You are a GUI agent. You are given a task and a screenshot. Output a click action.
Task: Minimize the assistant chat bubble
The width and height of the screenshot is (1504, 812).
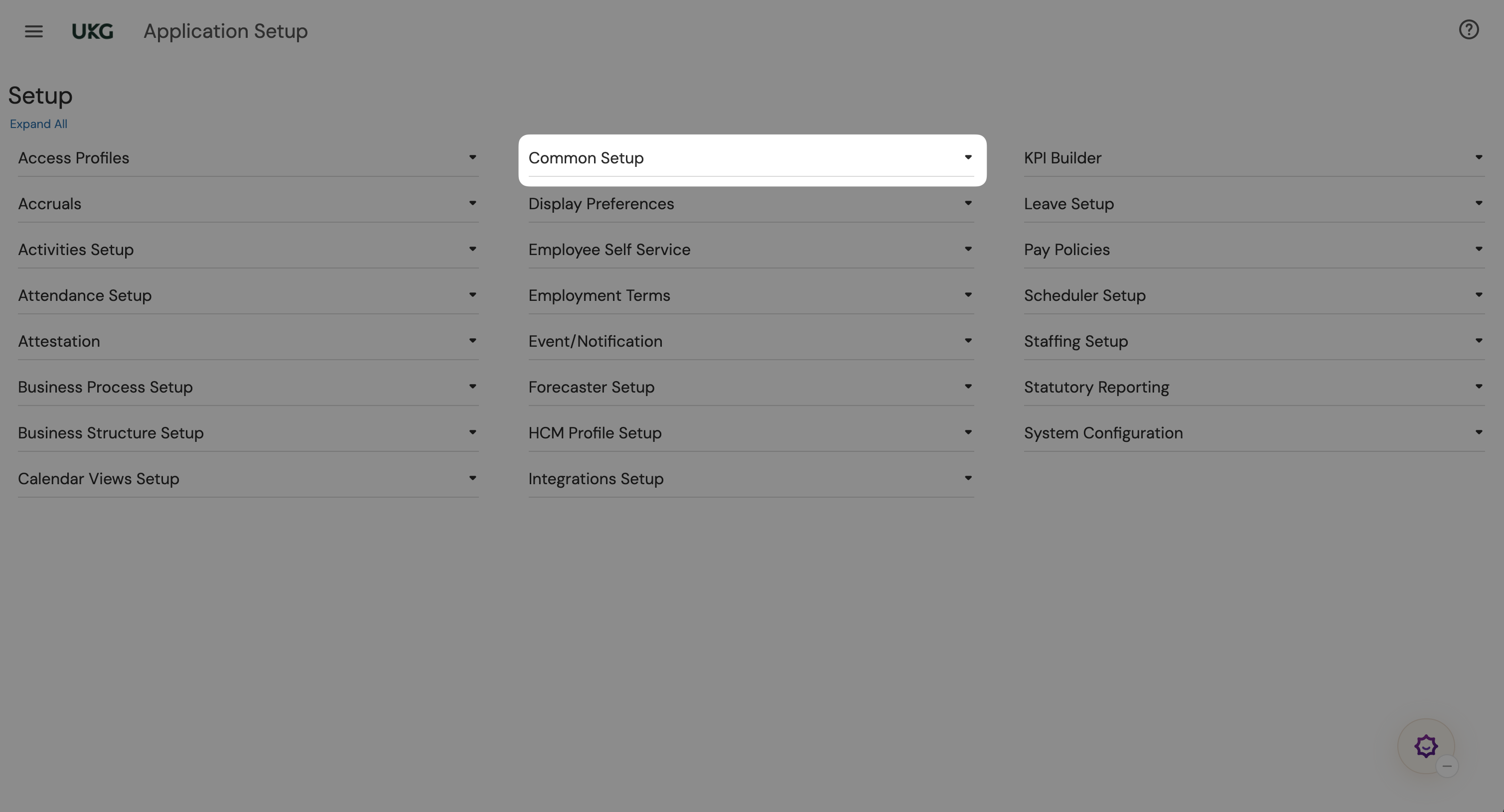point(1447,765)
